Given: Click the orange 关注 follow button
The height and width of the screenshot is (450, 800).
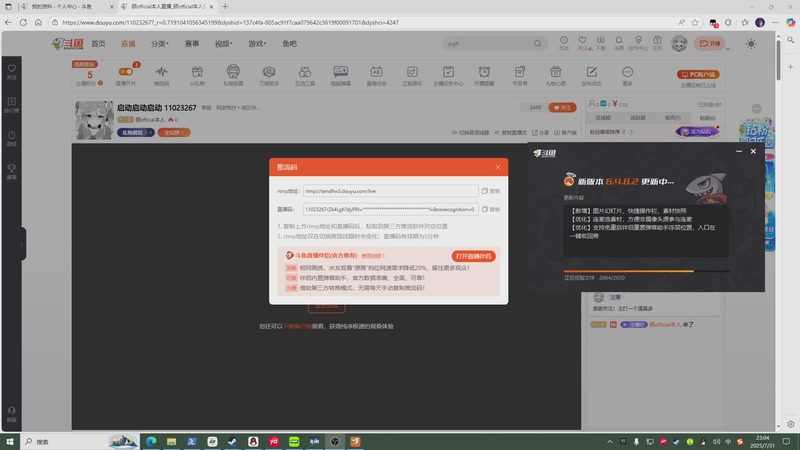Looking at the screenshot, I should [x=562, y=108].
